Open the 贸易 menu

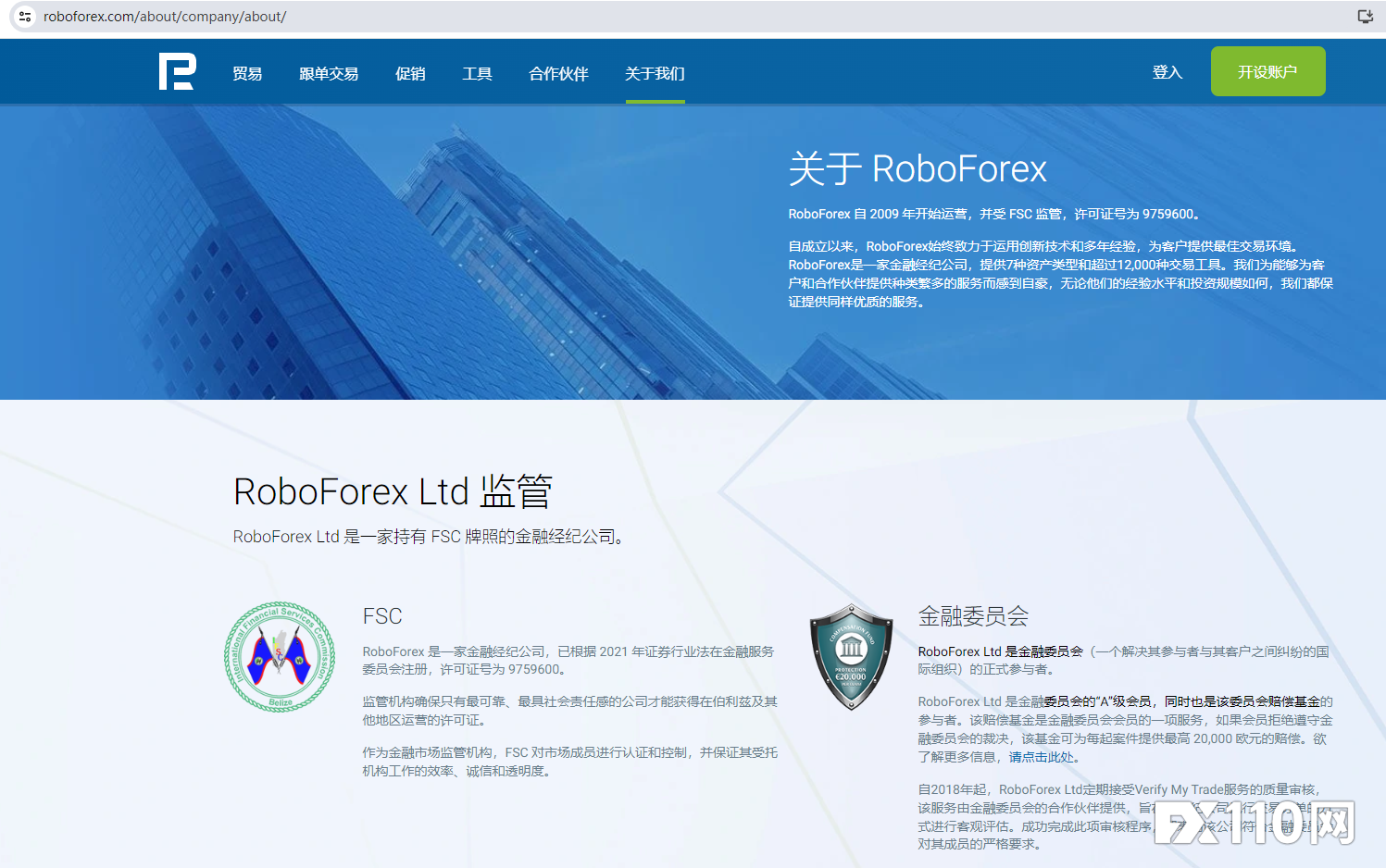(x=247, y=74)
